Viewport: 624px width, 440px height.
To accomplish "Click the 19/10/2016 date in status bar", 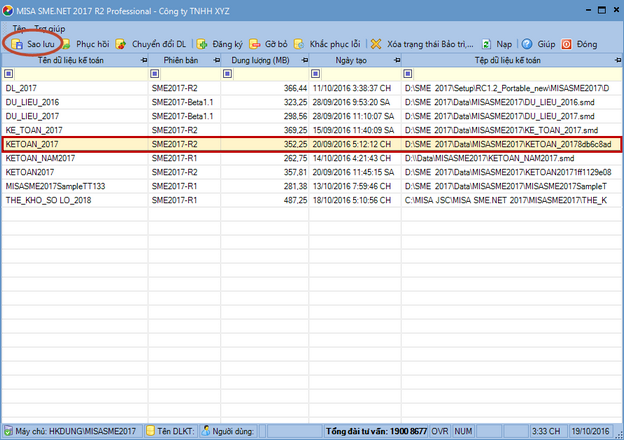I will (591, 431).
